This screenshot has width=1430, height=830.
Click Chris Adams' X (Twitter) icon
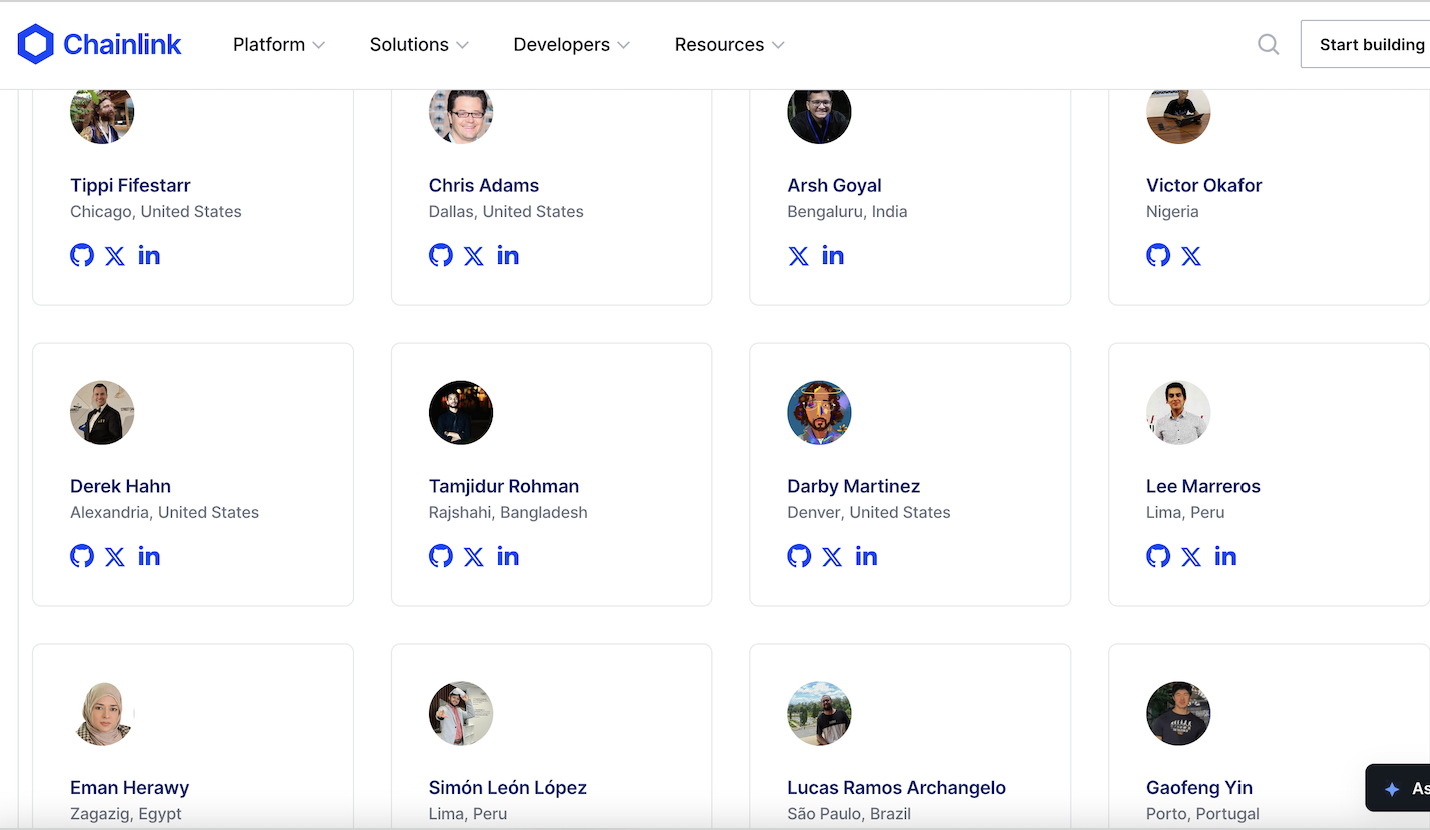pos(474,256)
